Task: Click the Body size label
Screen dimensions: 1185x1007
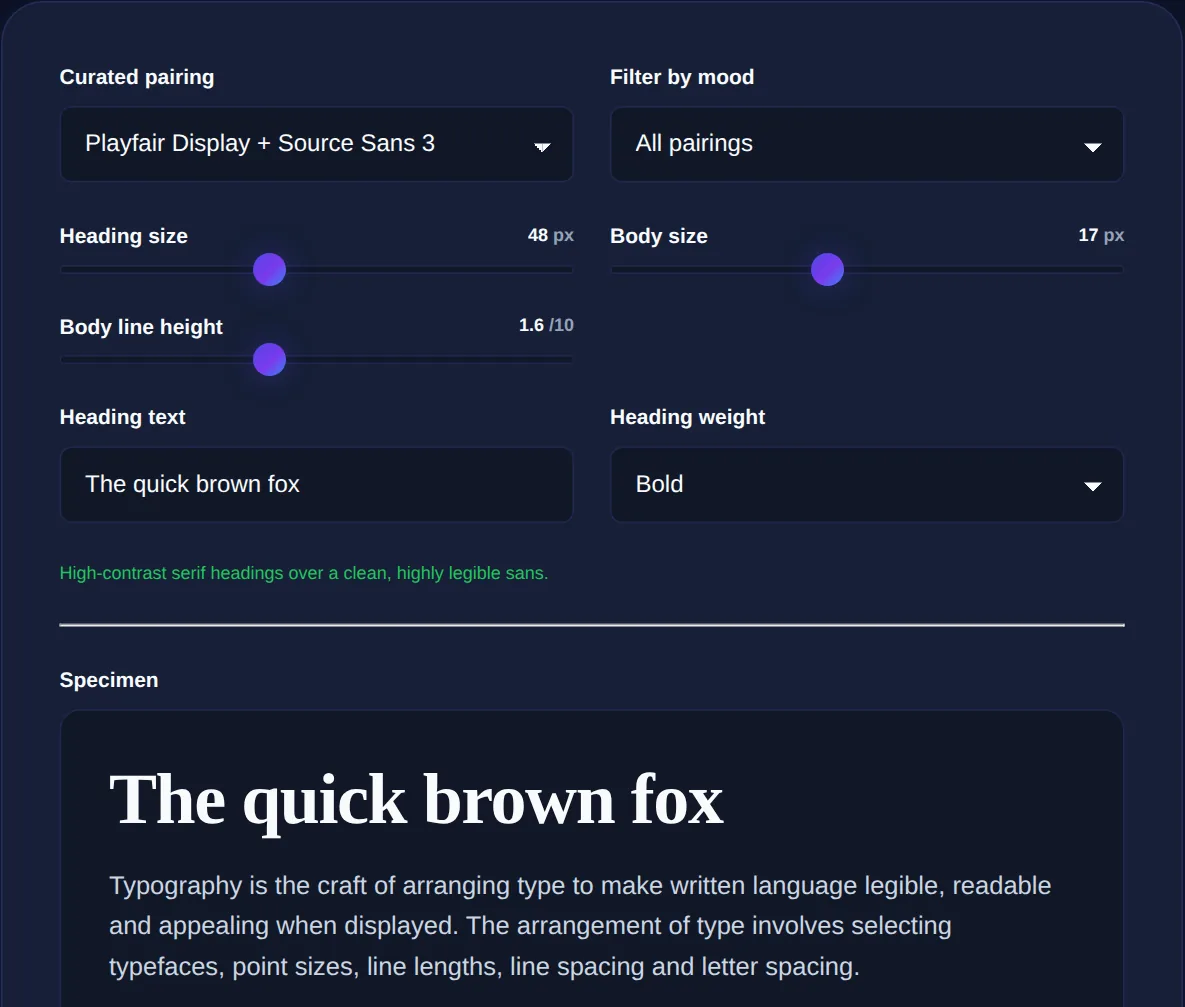Action: click(x=658, y=236)
